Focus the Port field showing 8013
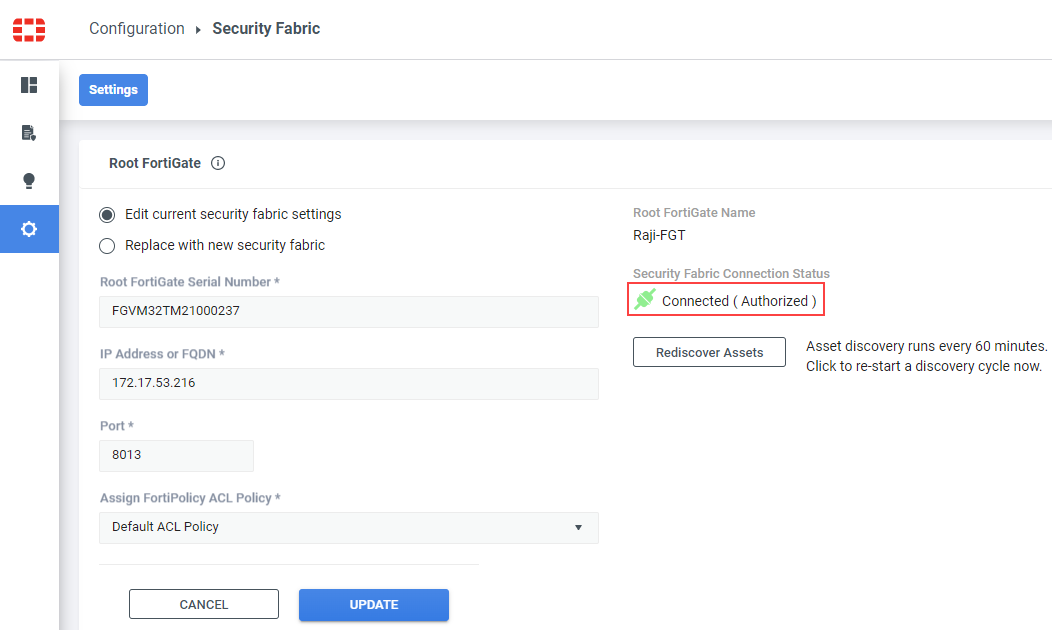This screenshot has height=630, width=1052. tap(176, 456)
